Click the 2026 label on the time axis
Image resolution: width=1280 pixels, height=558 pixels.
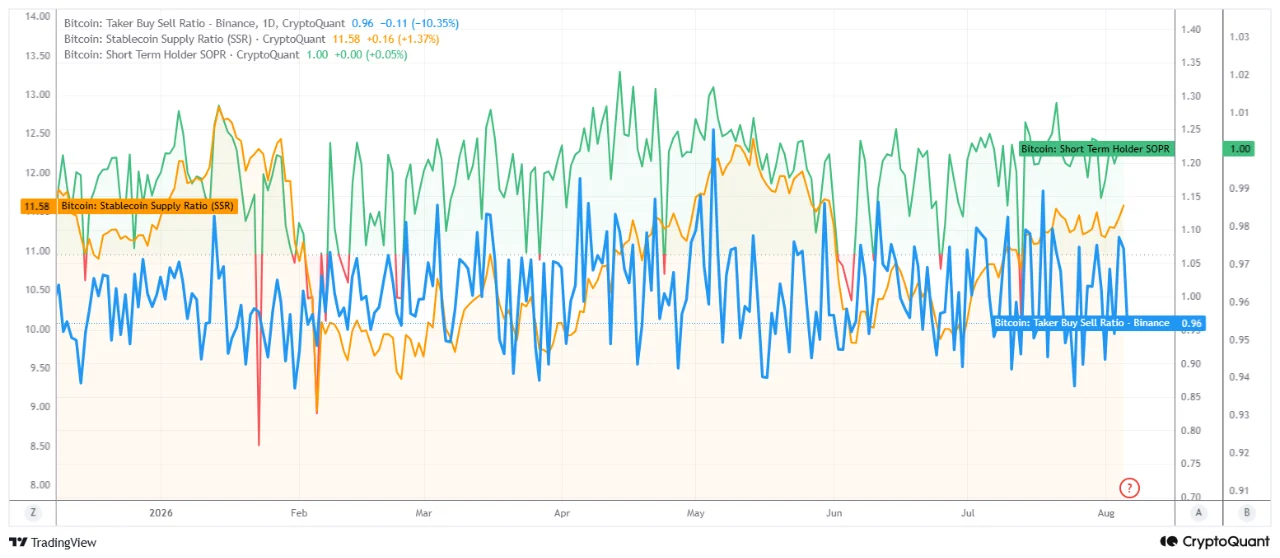(x=161, y=513)
